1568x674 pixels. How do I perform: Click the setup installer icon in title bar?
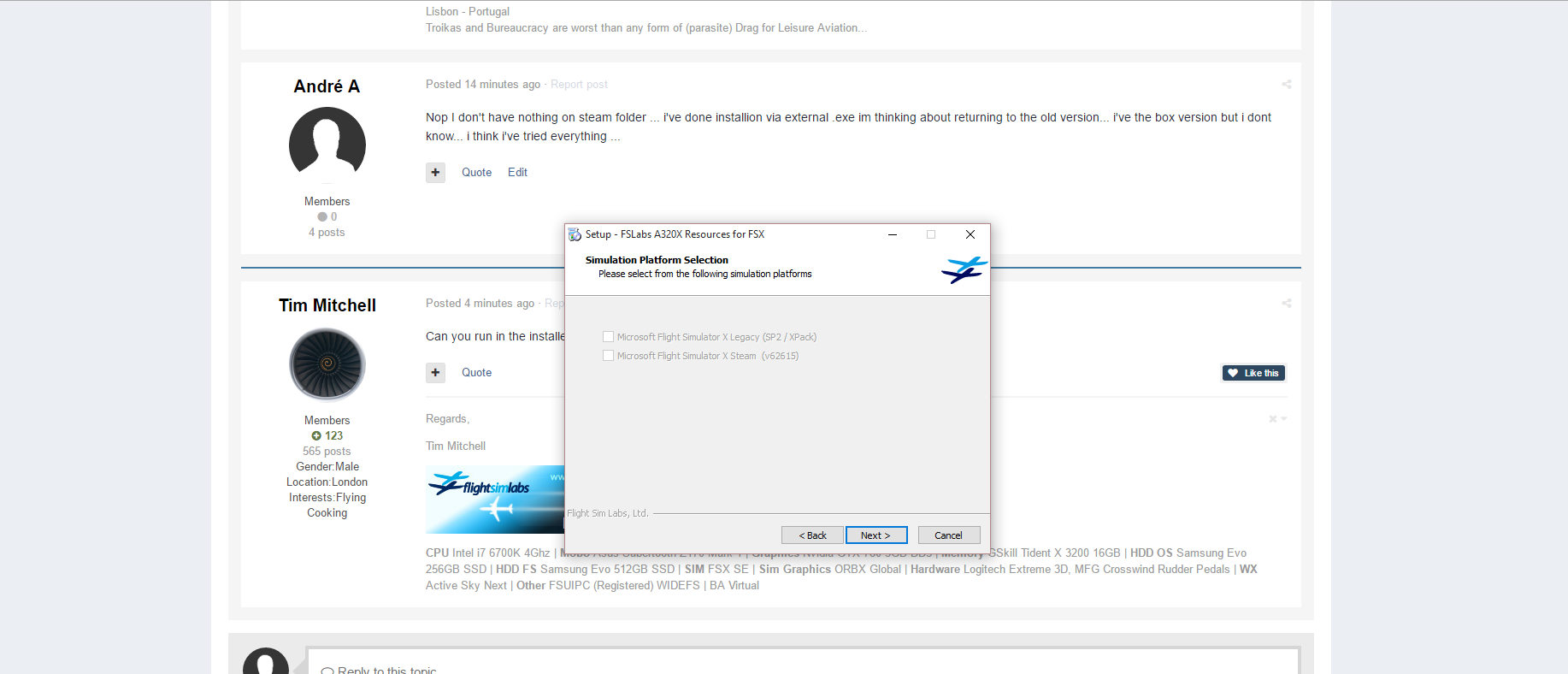pos(575,234)
